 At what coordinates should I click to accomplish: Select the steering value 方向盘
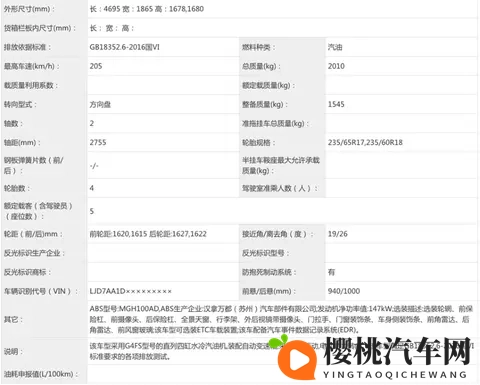pos(100,105)
